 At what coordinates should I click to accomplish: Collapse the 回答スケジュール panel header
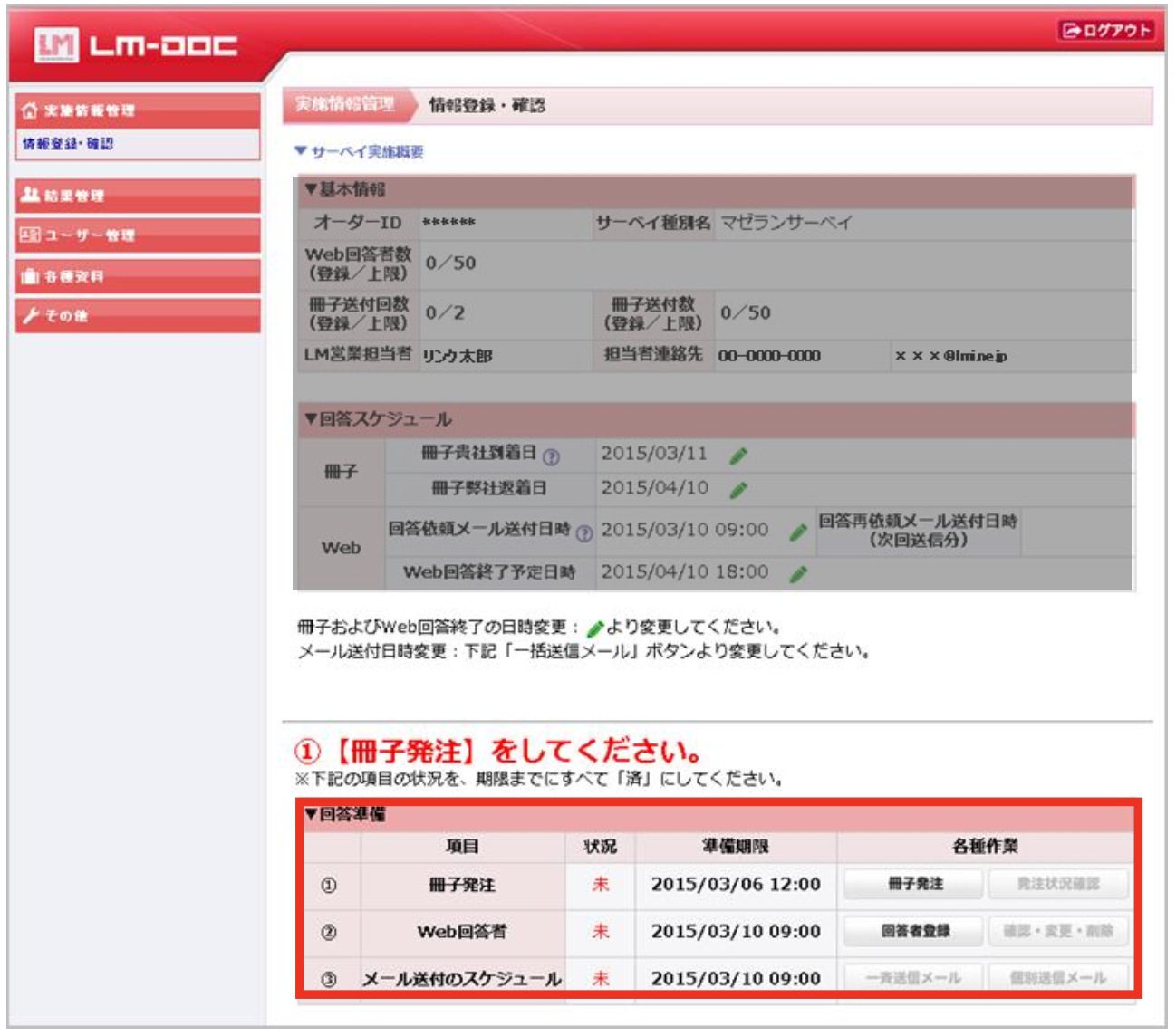pos(377,419)
